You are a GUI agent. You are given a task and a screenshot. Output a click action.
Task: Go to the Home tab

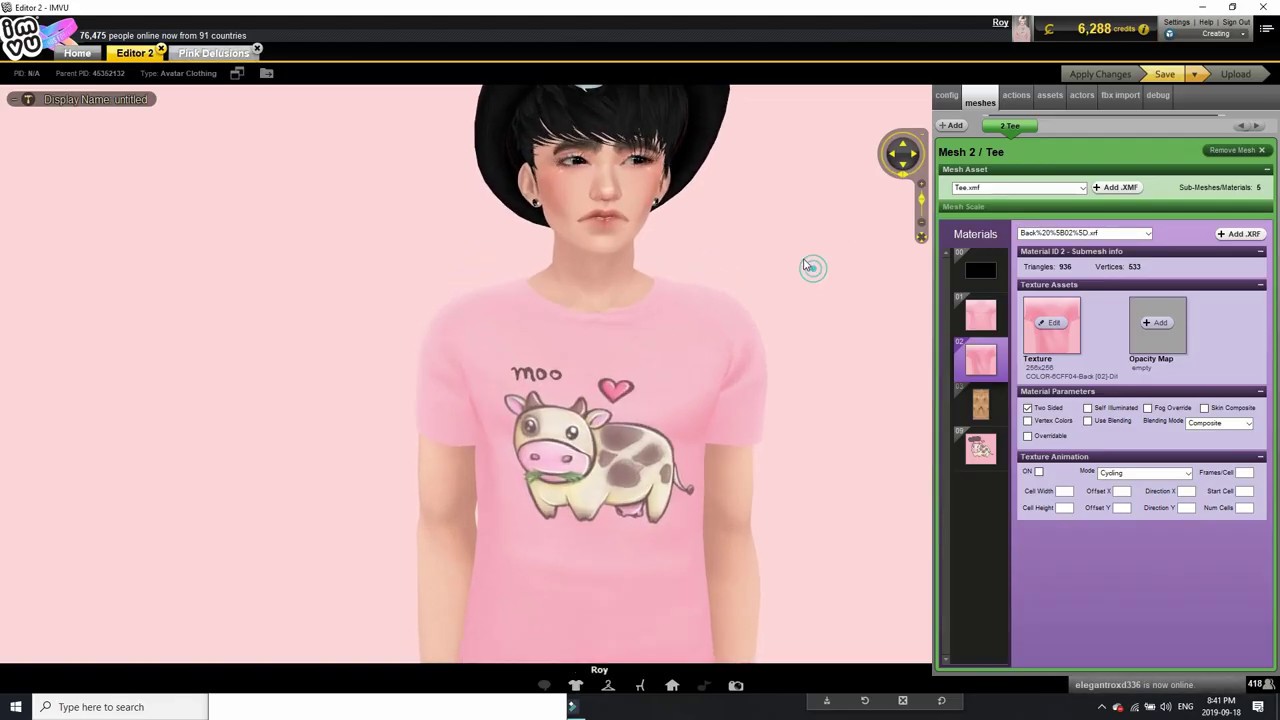click(x=77, y=53)
